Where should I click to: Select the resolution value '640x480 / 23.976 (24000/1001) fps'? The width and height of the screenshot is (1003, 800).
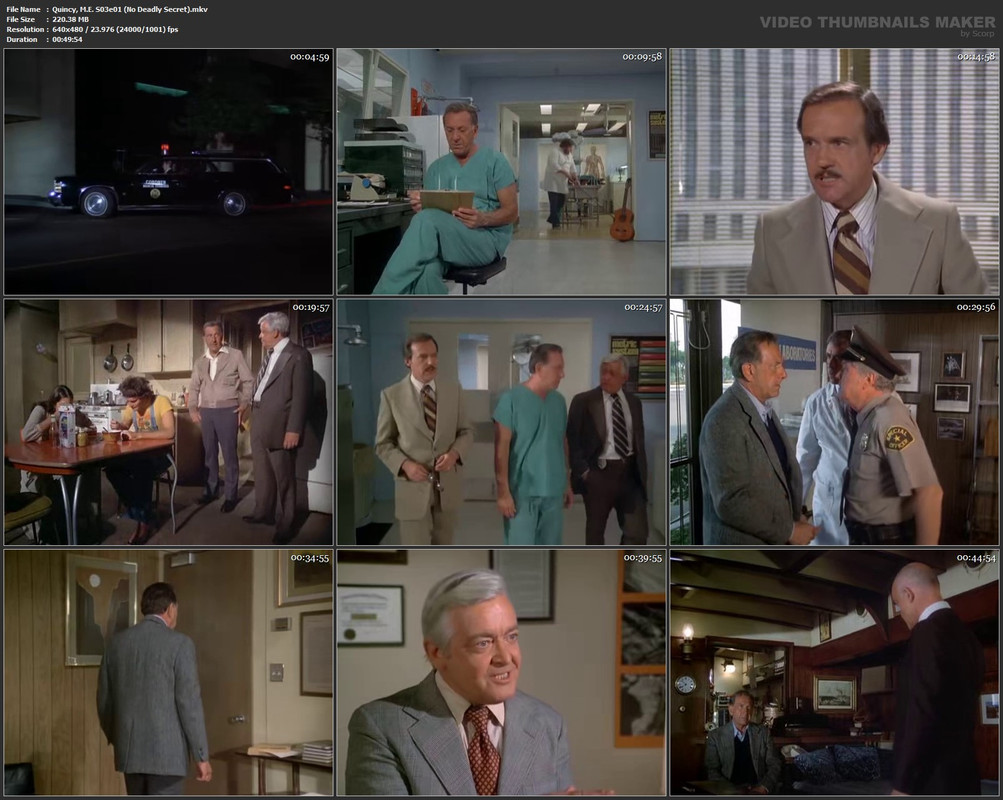pyautogui.click(x=115, y=29)
